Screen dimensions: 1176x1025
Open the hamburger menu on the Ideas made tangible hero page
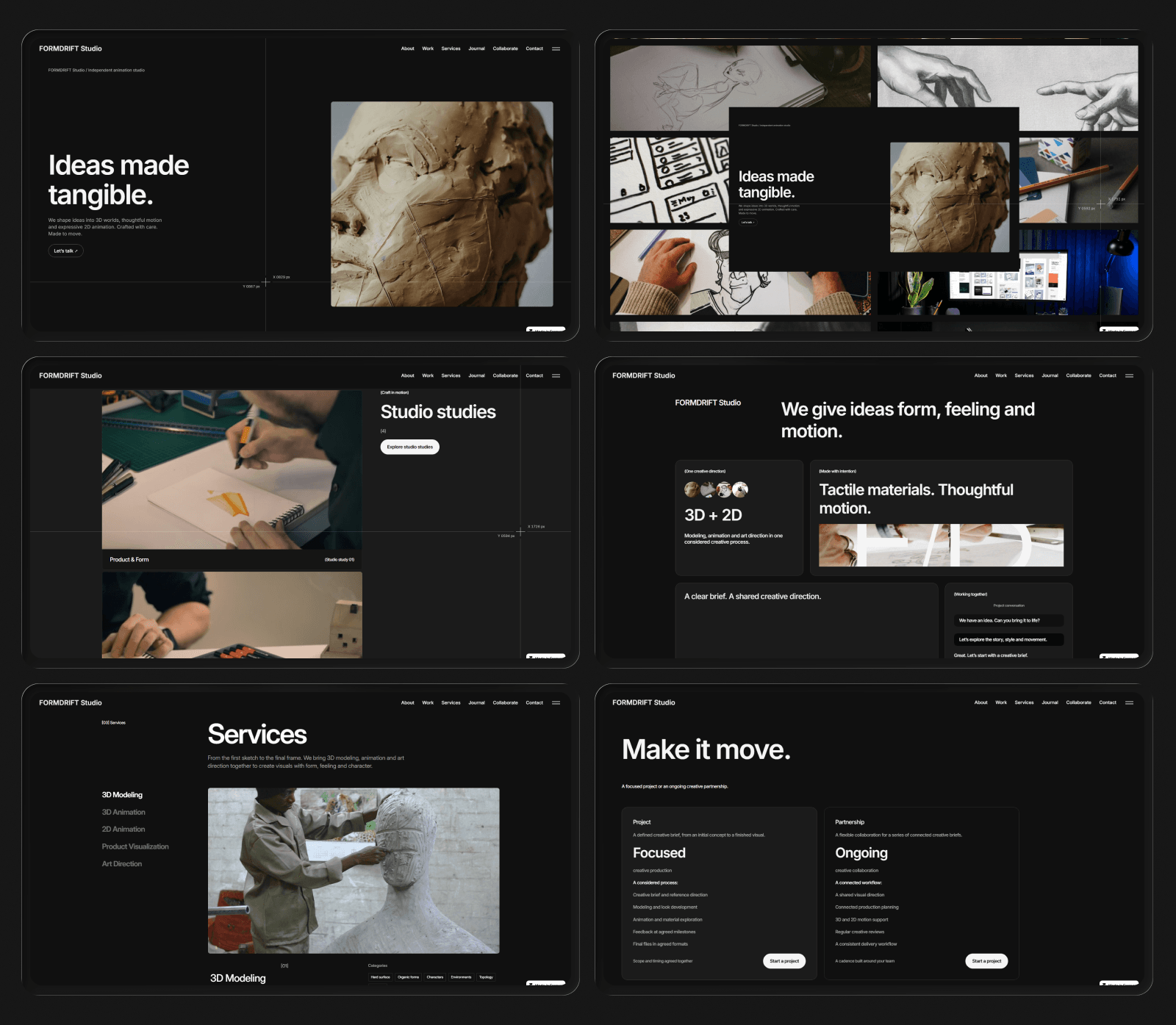556,48
